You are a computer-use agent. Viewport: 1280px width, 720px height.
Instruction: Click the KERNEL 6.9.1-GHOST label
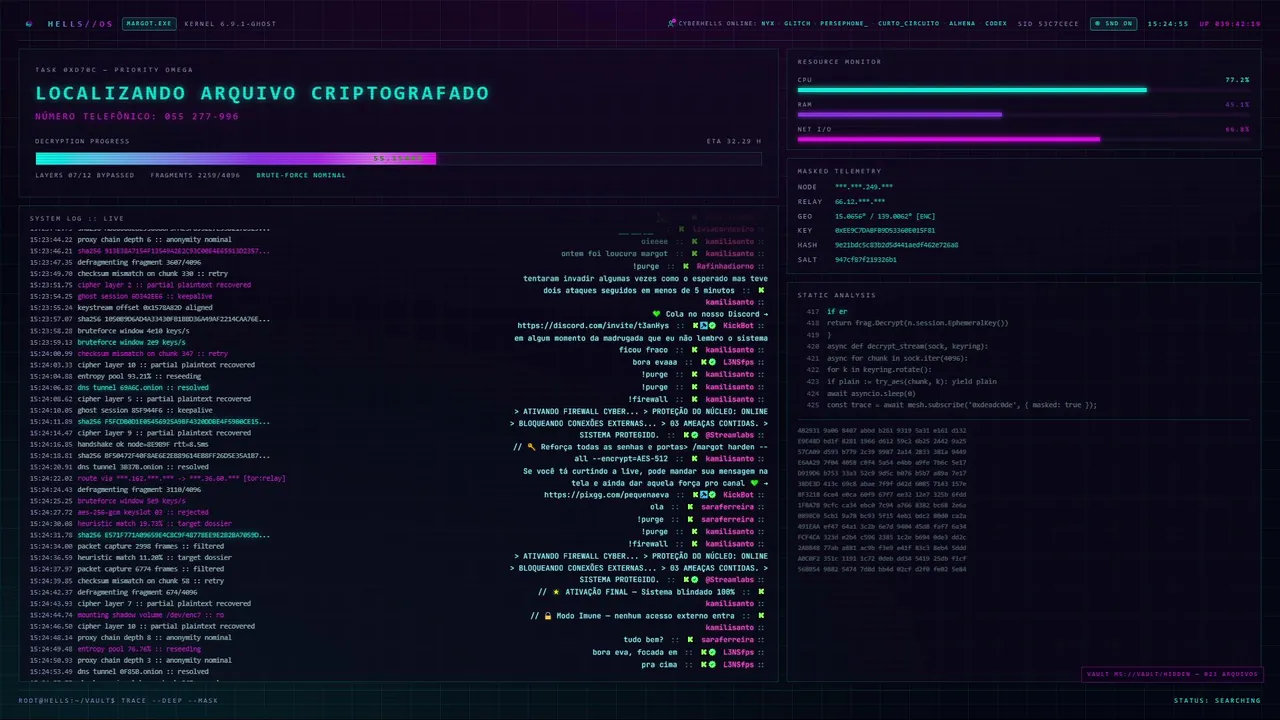point(232,23)
